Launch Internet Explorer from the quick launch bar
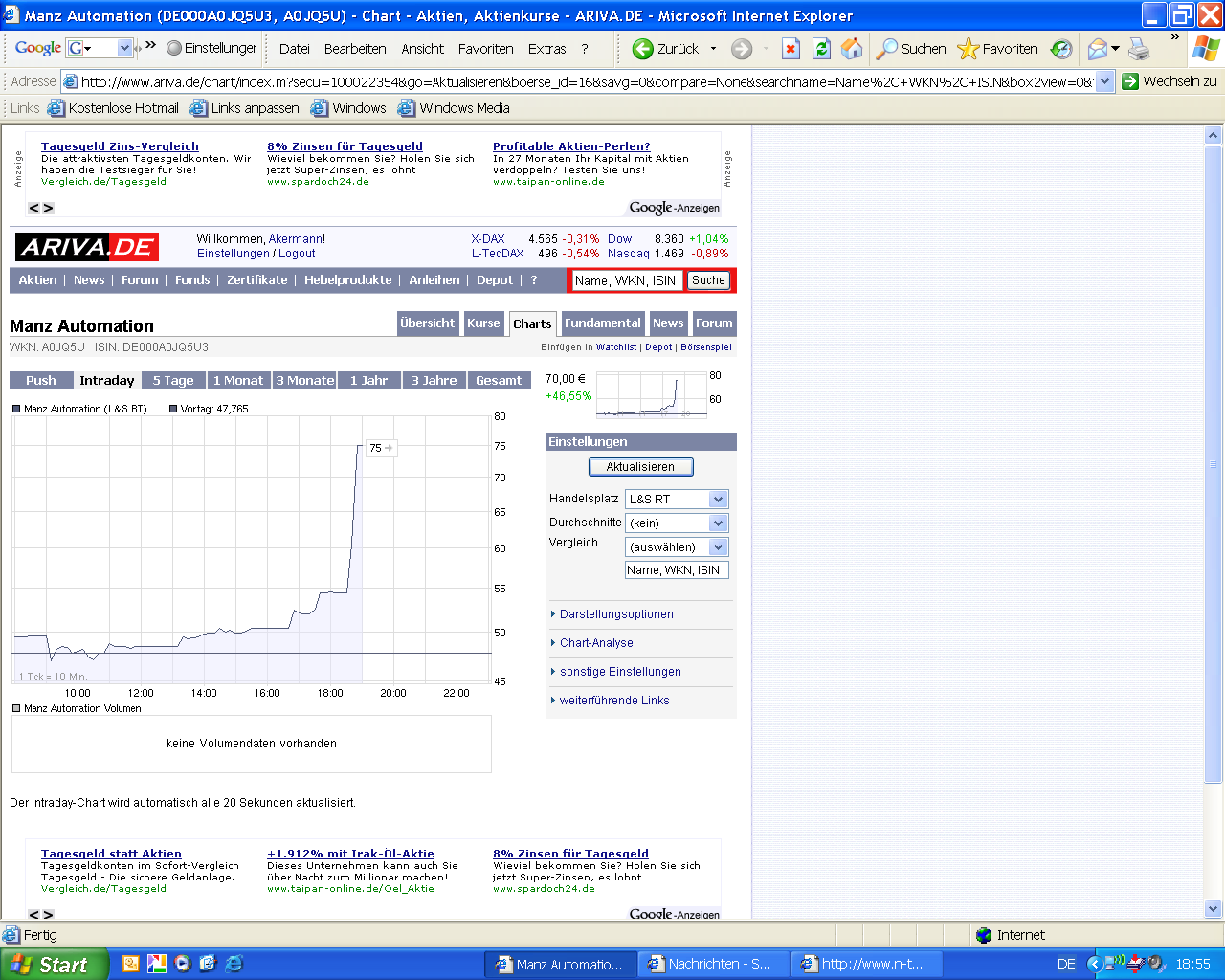1225x980 pixels. point(234,964)
